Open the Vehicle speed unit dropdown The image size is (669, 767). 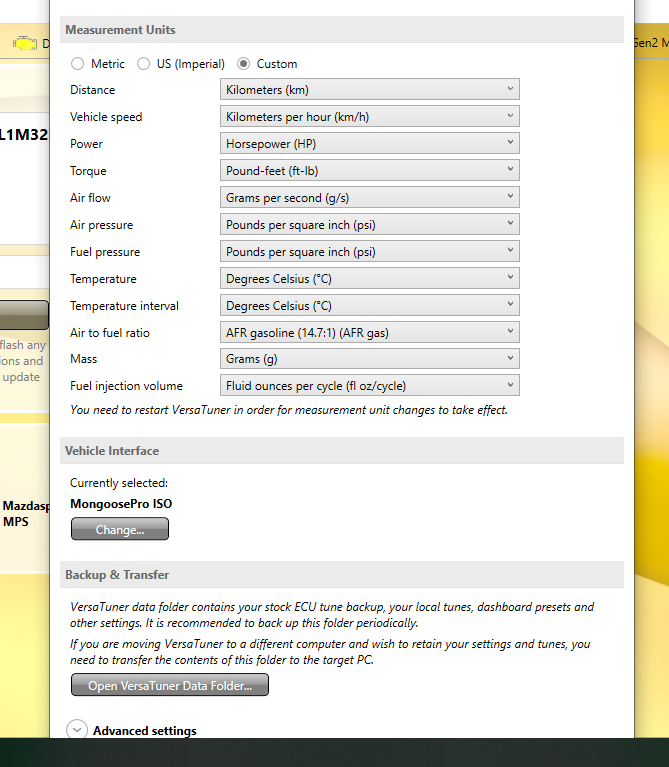tap(370, 116)
